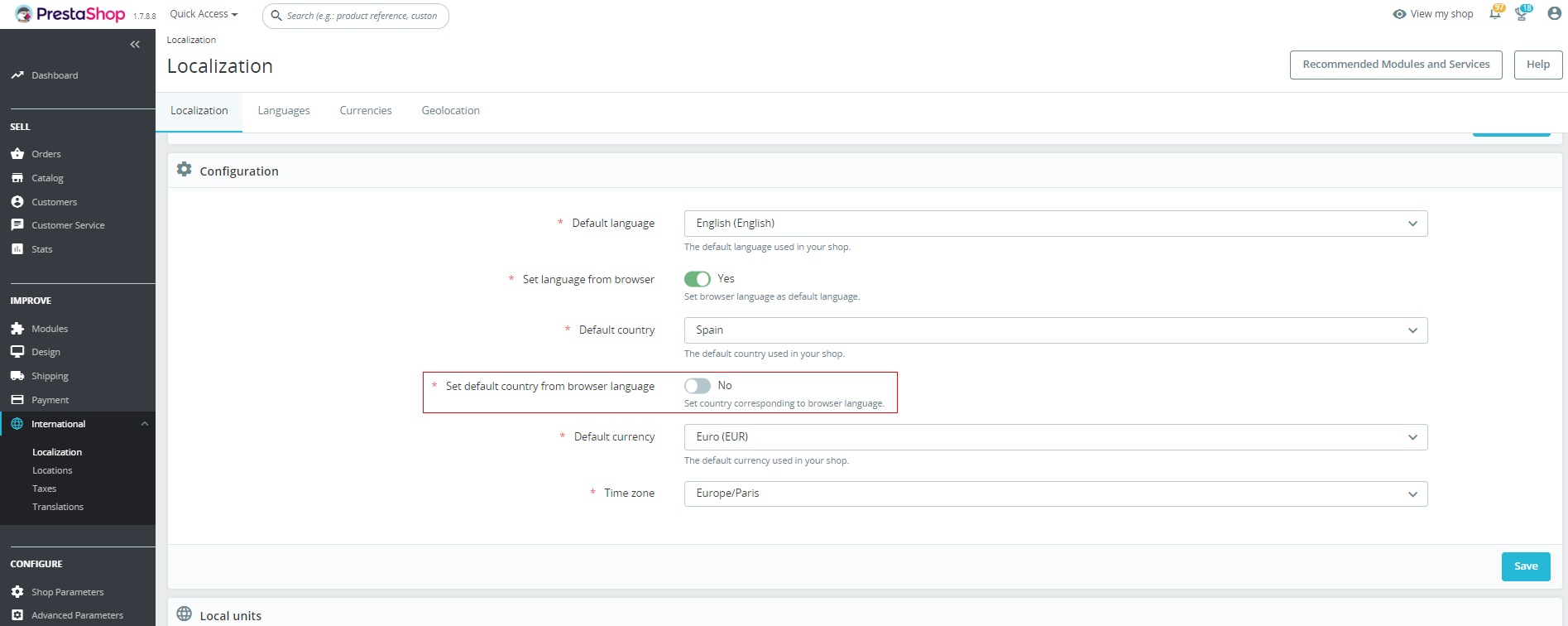The height and width of the screenshot is (626, 1568).
Task: Click the Customers person icon
Action: [x=17, y=202]
